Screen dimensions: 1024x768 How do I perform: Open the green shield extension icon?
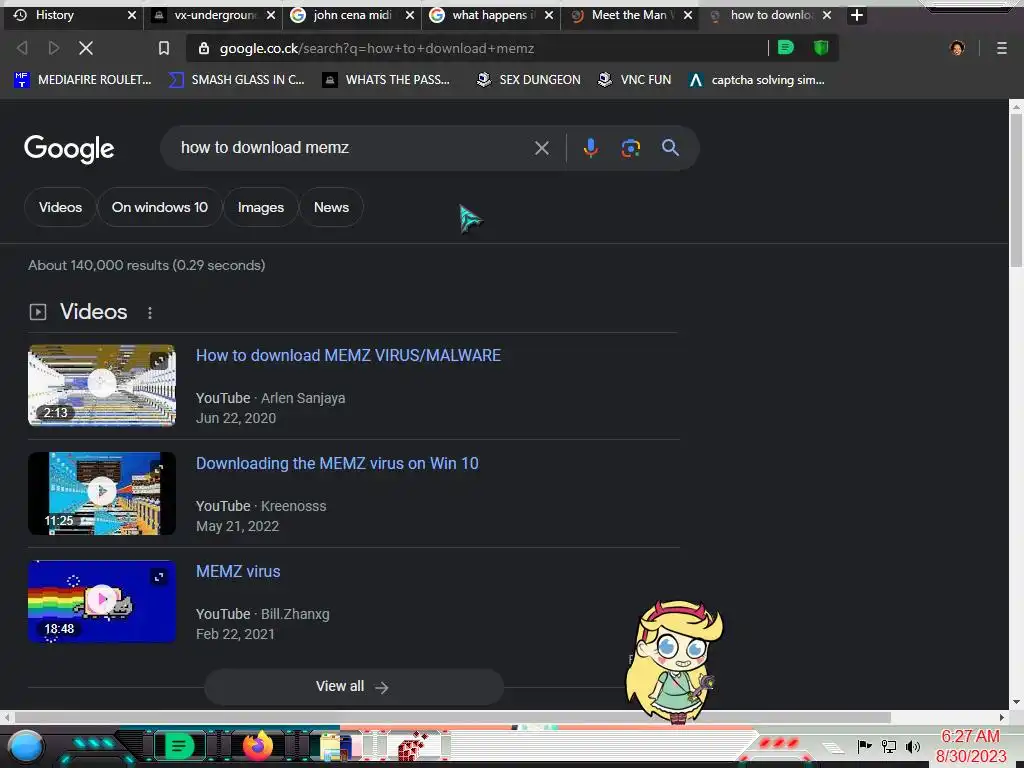tap(821, 48)
